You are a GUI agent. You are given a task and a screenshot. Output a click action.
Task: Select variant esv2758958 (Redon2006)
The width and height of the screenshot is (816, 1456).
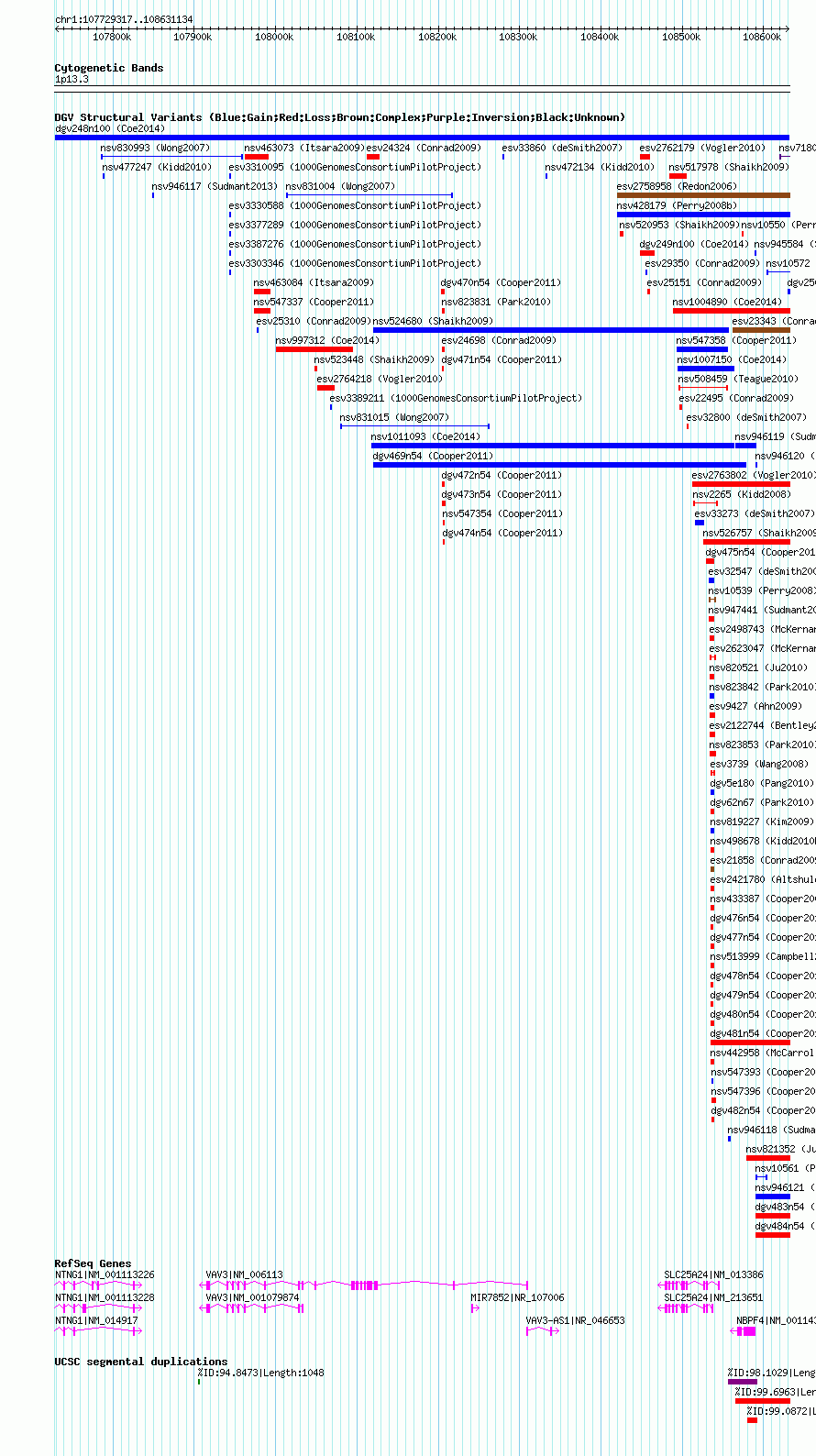(x=677, y=186)
